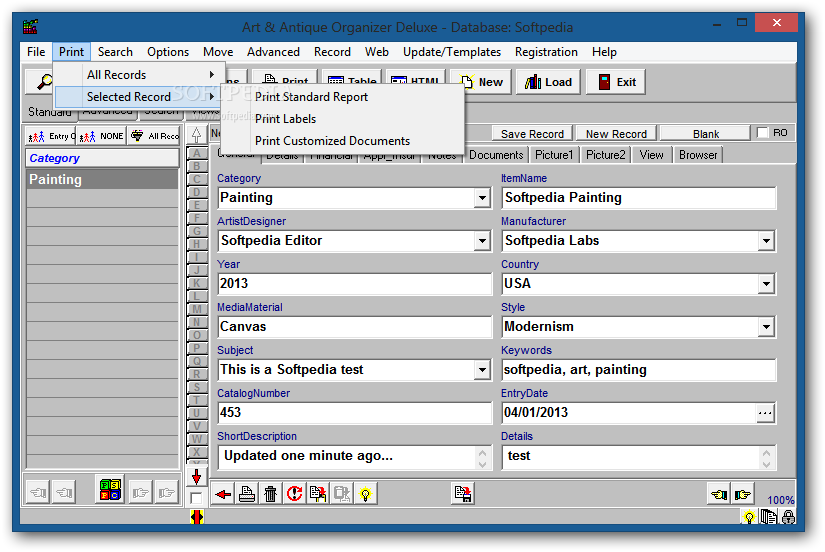Click the application icon in title bar
The height and width of the screenshot is (552, 825).
point(31,26)
